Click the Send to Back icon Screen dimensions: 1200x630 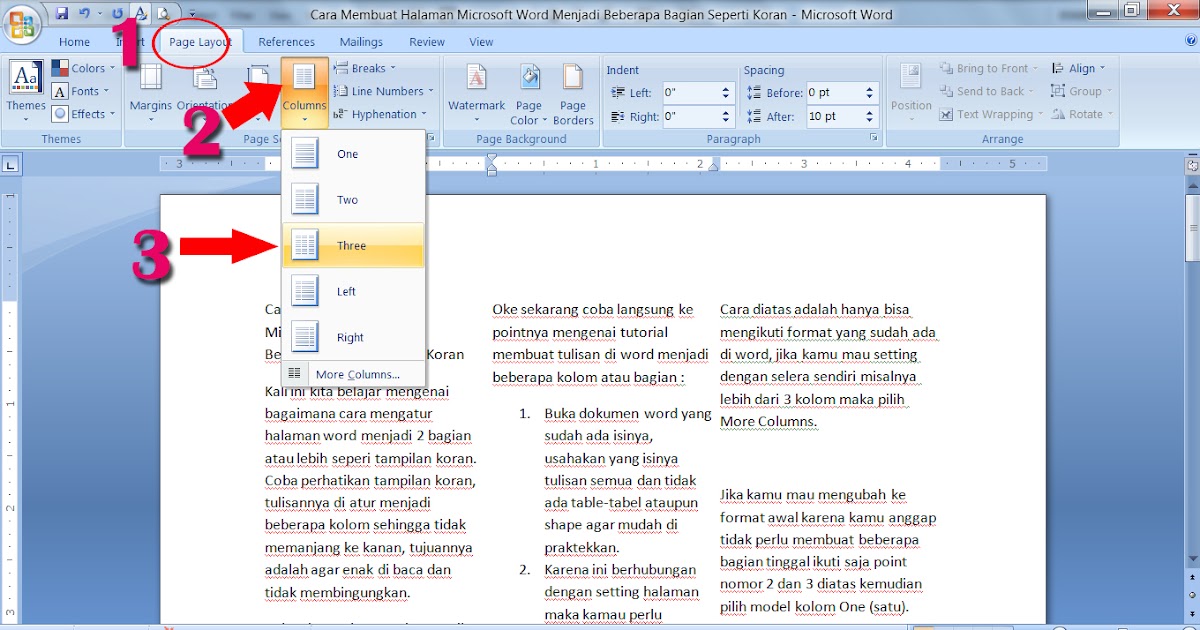(946, 91)
